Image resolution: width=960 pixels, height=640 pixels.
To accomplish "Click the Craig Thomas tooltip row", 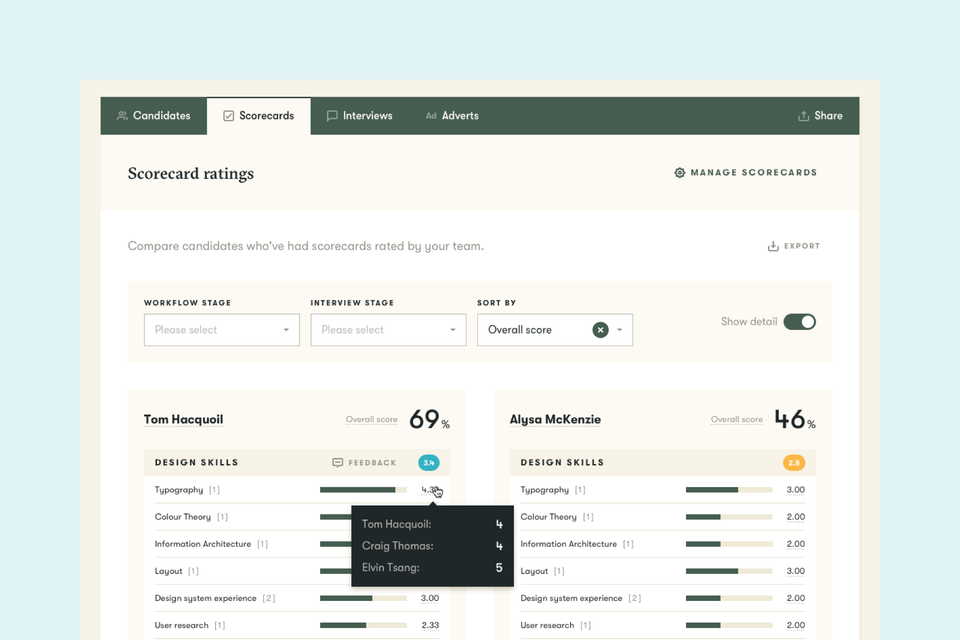I will click(x=432, y=546).
